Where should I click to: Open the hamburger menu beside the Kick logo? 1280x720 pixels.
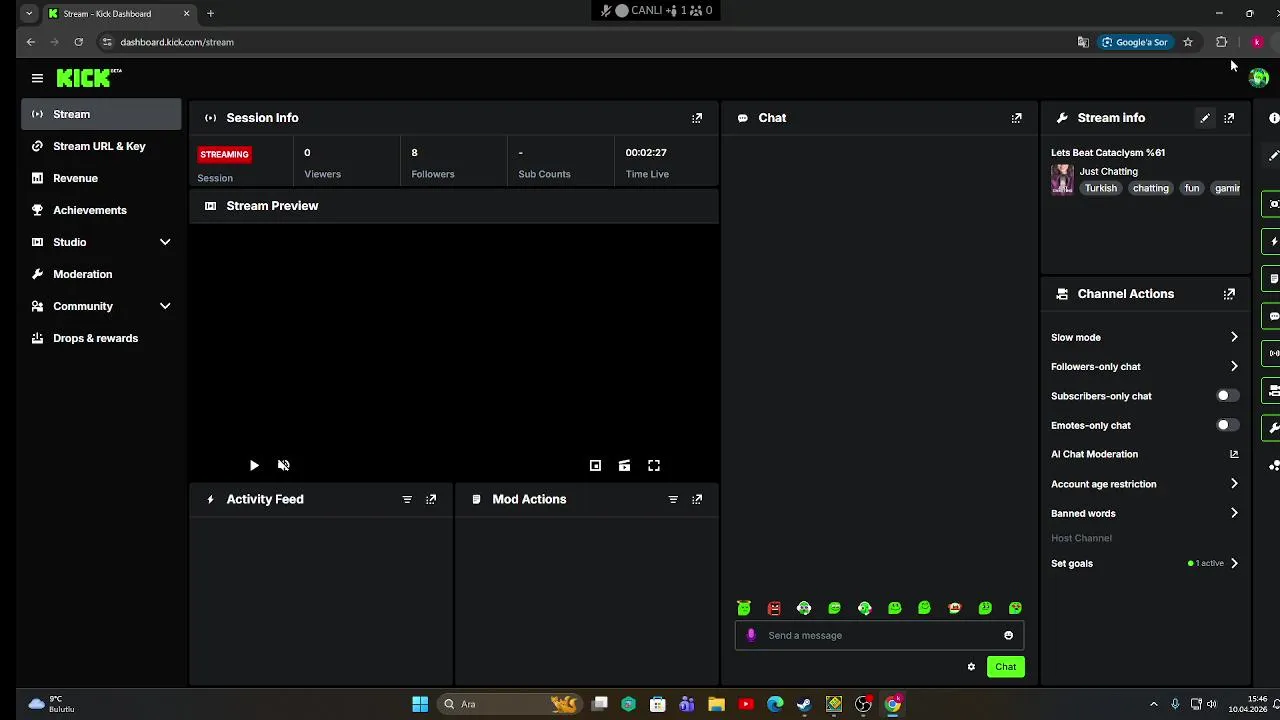click(x=37, y=78)
